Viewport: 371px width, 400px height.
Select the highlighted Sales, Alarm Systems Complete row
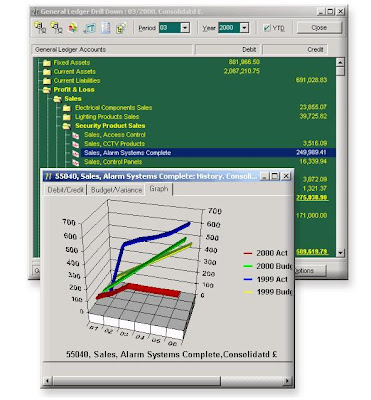208,153
